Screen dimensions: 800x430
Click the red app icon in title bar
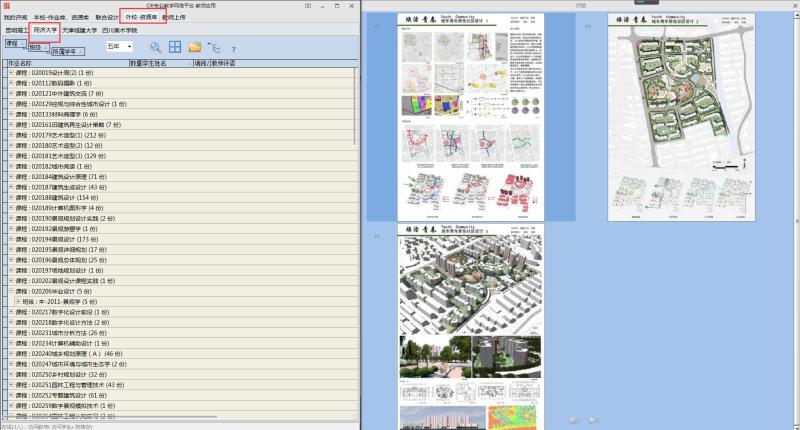[6, 6]
